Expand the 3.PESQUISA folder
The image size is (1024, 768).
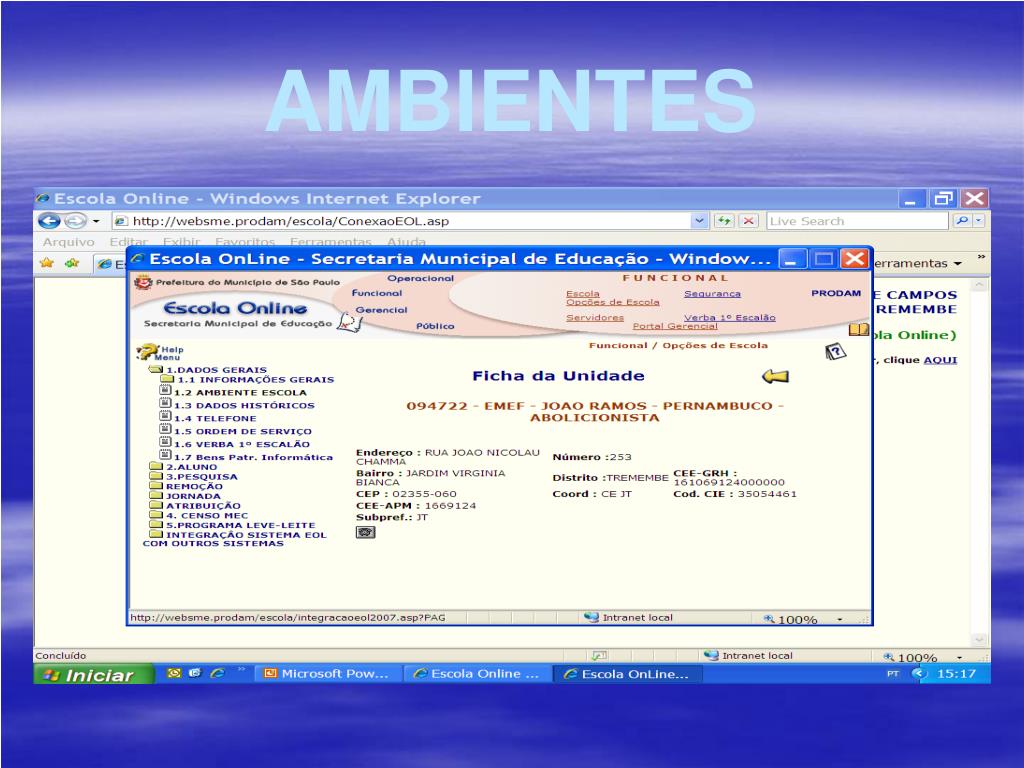click(x=155, y=476)
